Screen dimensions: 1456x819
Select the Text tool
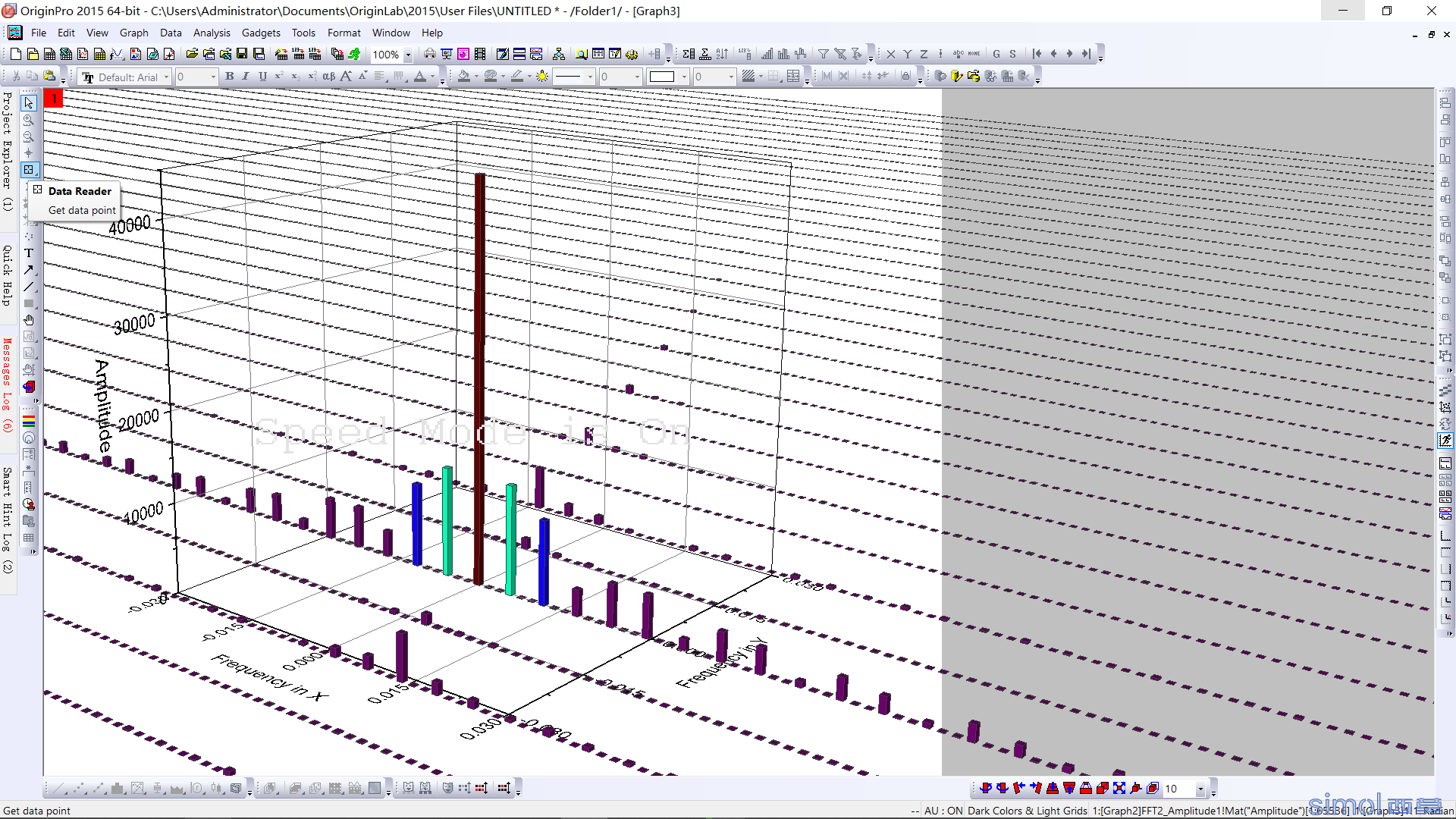(x=29, y=253)
